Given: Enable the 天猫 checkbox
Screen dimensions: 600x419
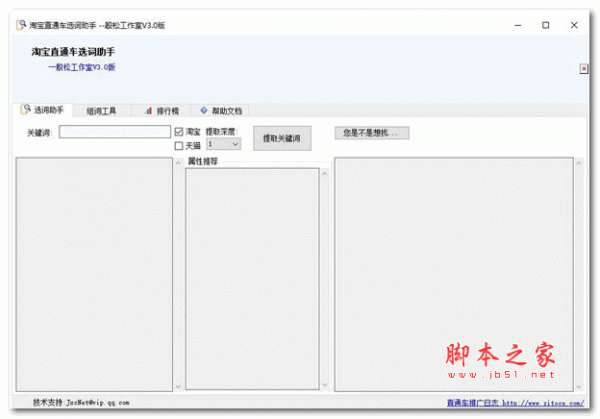Looking at the screenshot, I should [x=179, y=145].
